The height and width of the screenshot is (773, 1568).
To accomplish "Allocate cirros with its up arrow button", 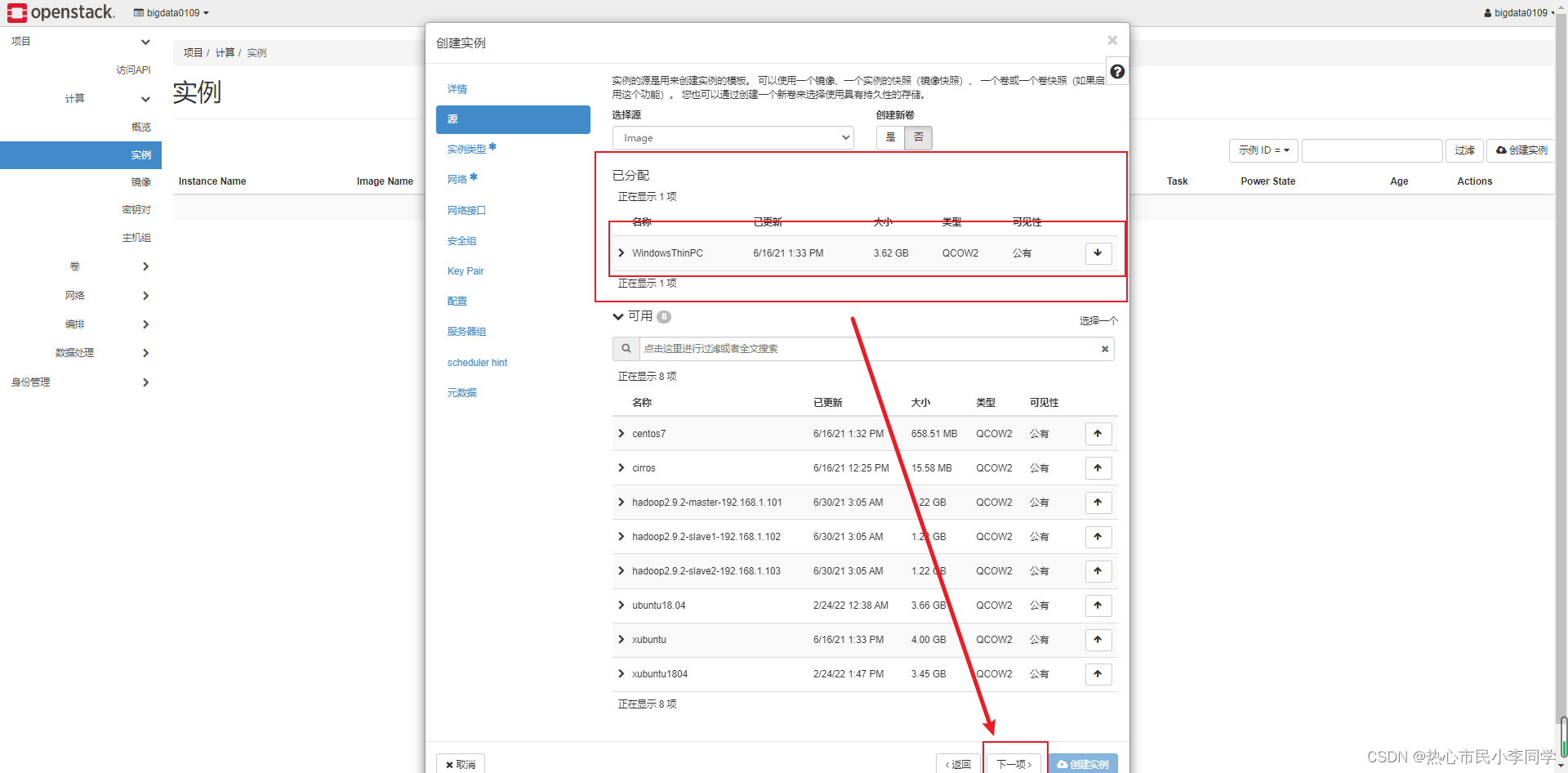I will click(x=1098, y=468).
